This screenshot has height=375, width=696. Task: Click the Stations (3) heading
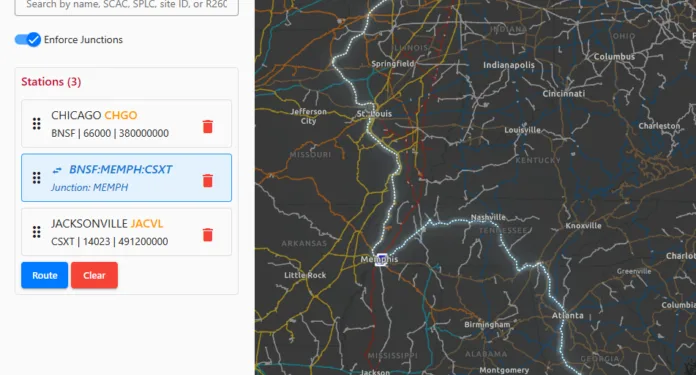coord(51,82)
